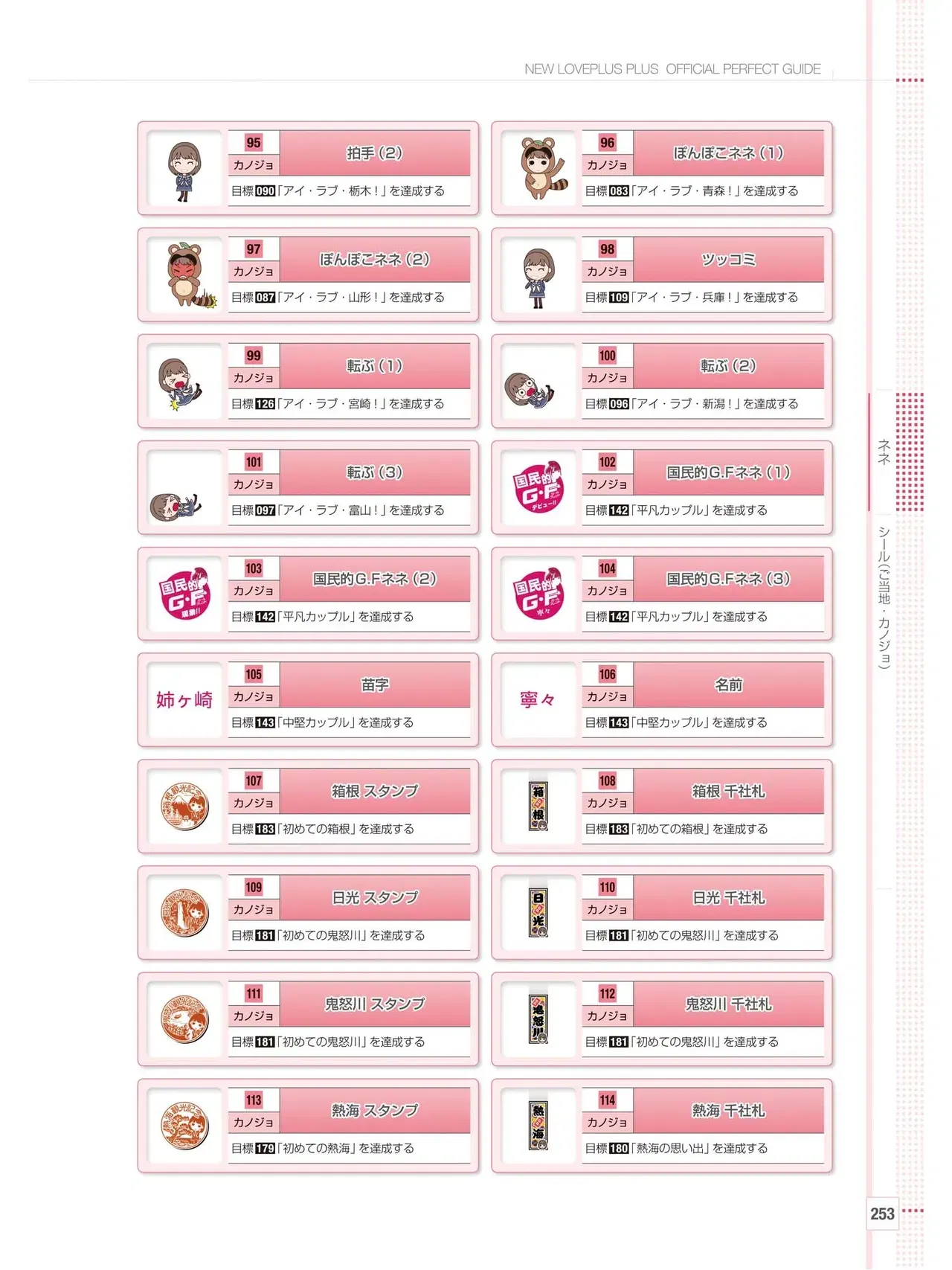Select the tanuki costume Nene sticker, entry 96
The width and height of the screenshot is (952, 1270).
pos(541,168)
